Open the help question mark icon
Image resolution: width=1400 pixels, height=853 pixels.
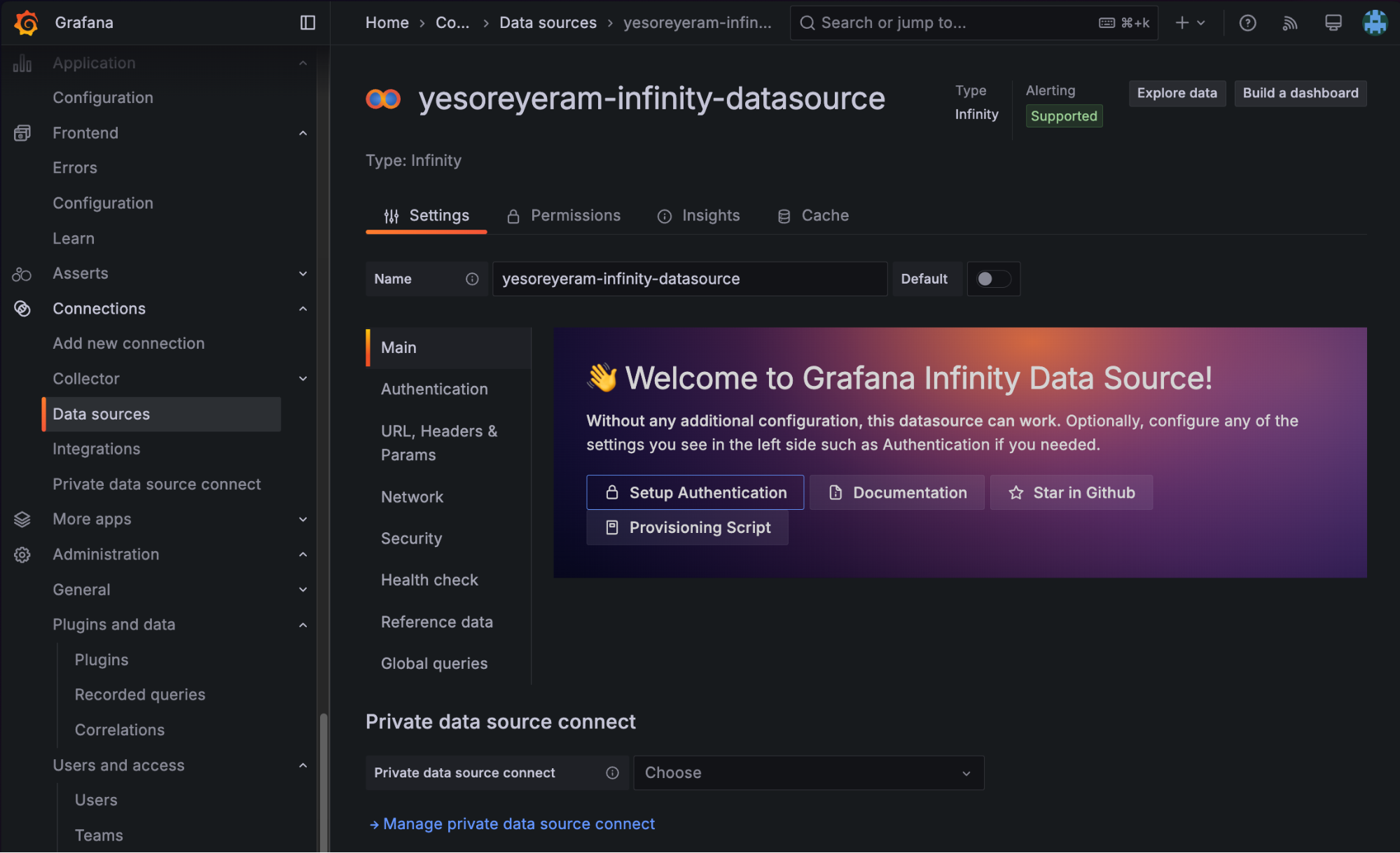pos(1247,22)
